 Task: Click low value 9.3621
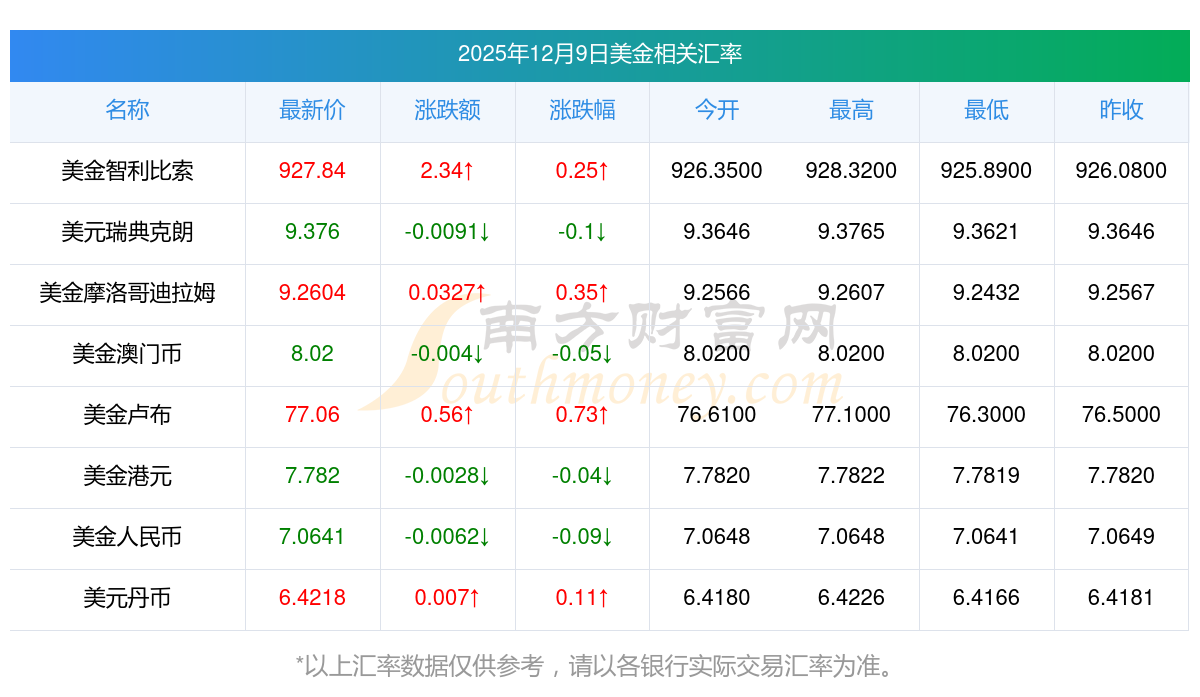pos(986,232)
